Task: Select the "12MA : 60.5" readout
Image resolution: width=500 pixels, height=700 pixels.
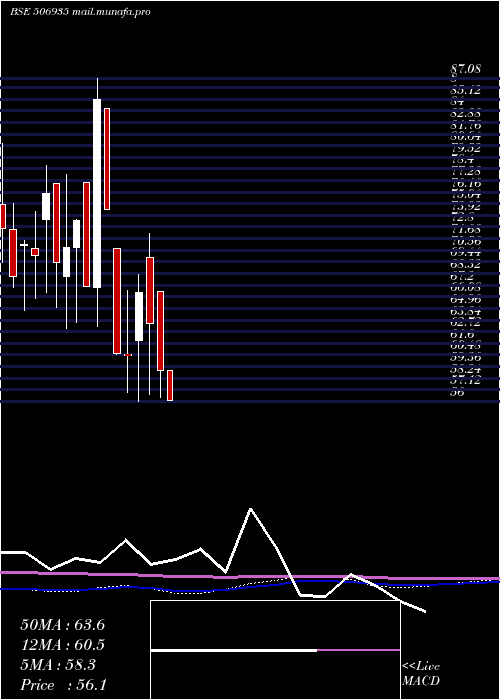Action: click(62, 645)
